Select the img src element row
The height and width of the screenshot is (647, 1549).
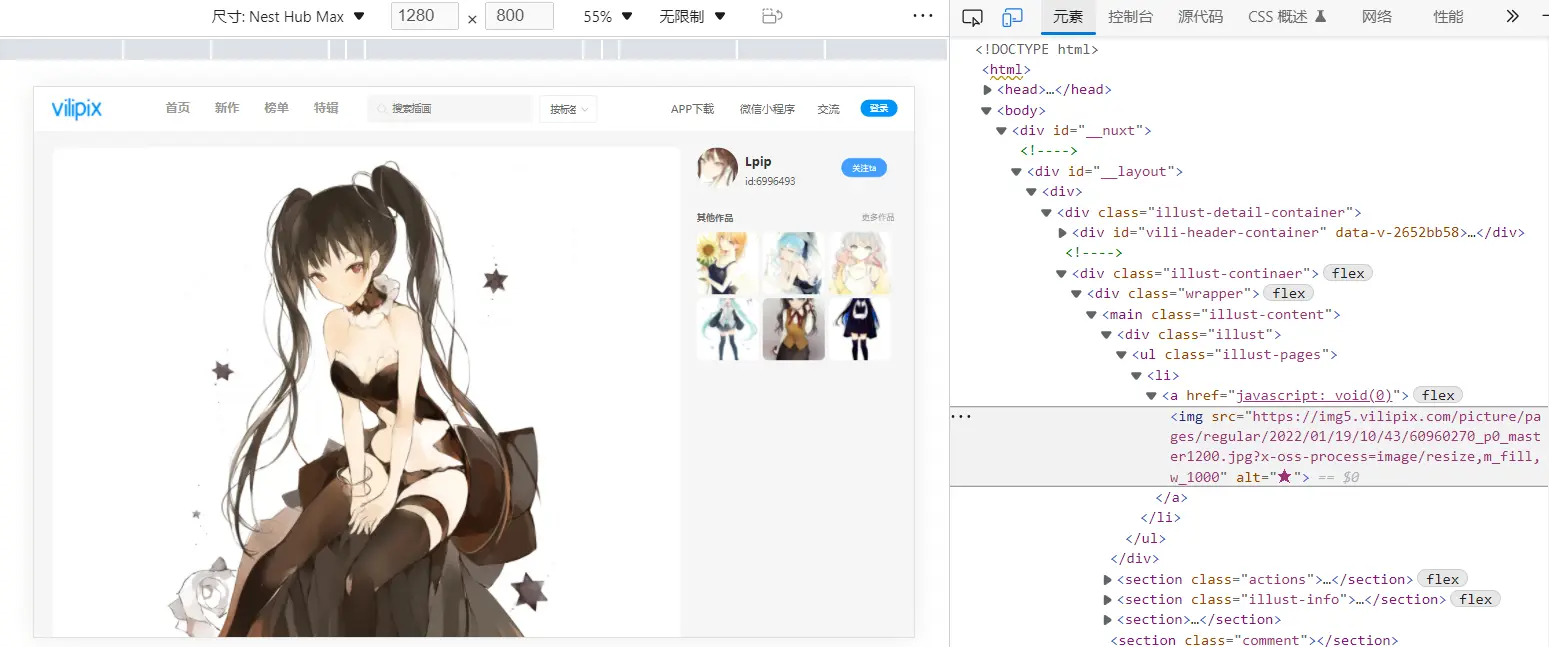coord(1249,447)
